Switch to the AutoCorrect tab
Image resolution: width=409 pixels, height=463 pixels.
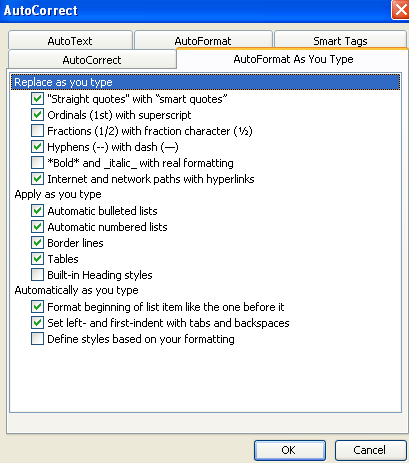click(92, 60)
